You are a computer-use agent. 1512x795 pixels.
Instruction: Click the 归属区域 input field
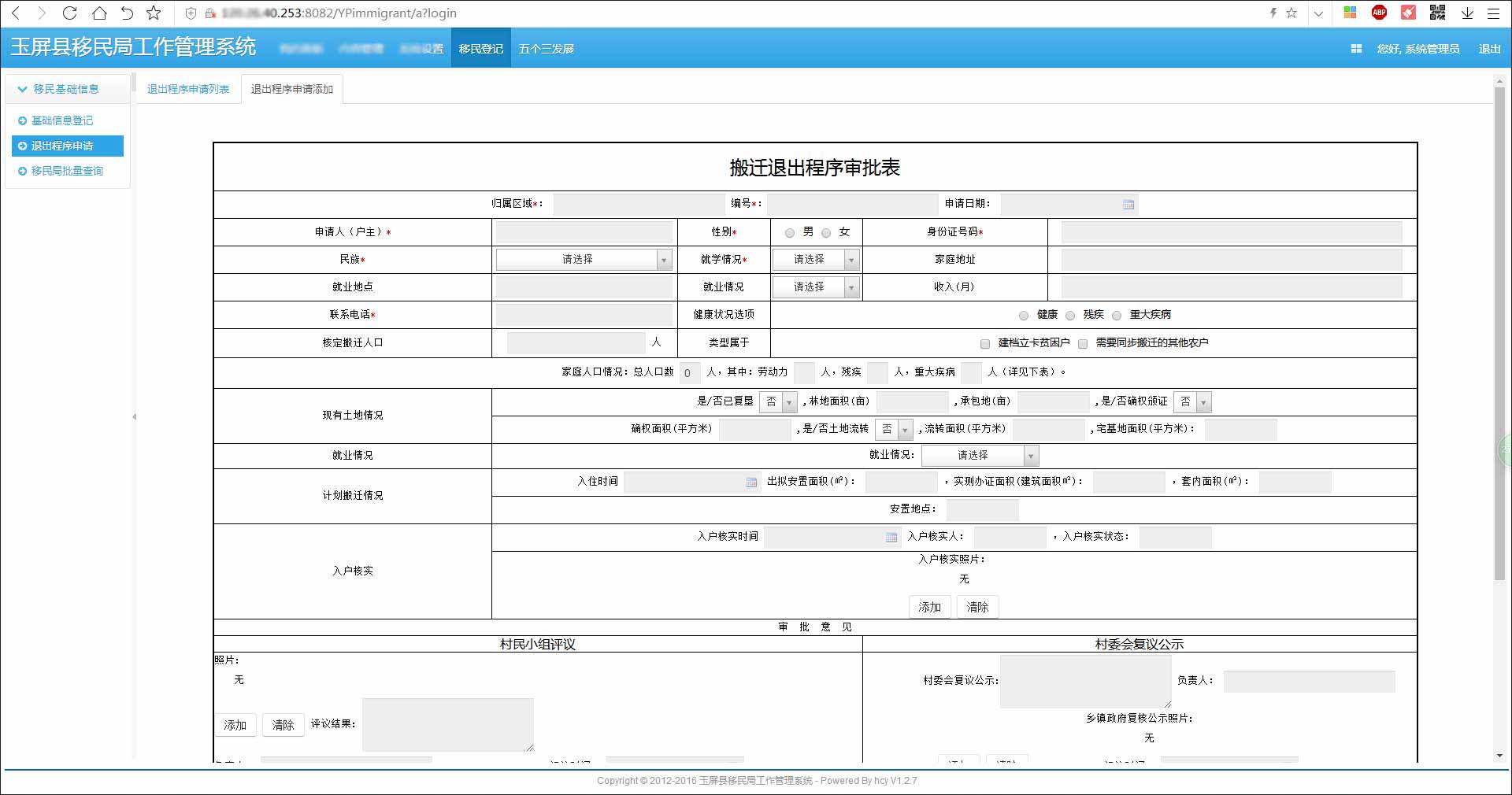(639, 204)
